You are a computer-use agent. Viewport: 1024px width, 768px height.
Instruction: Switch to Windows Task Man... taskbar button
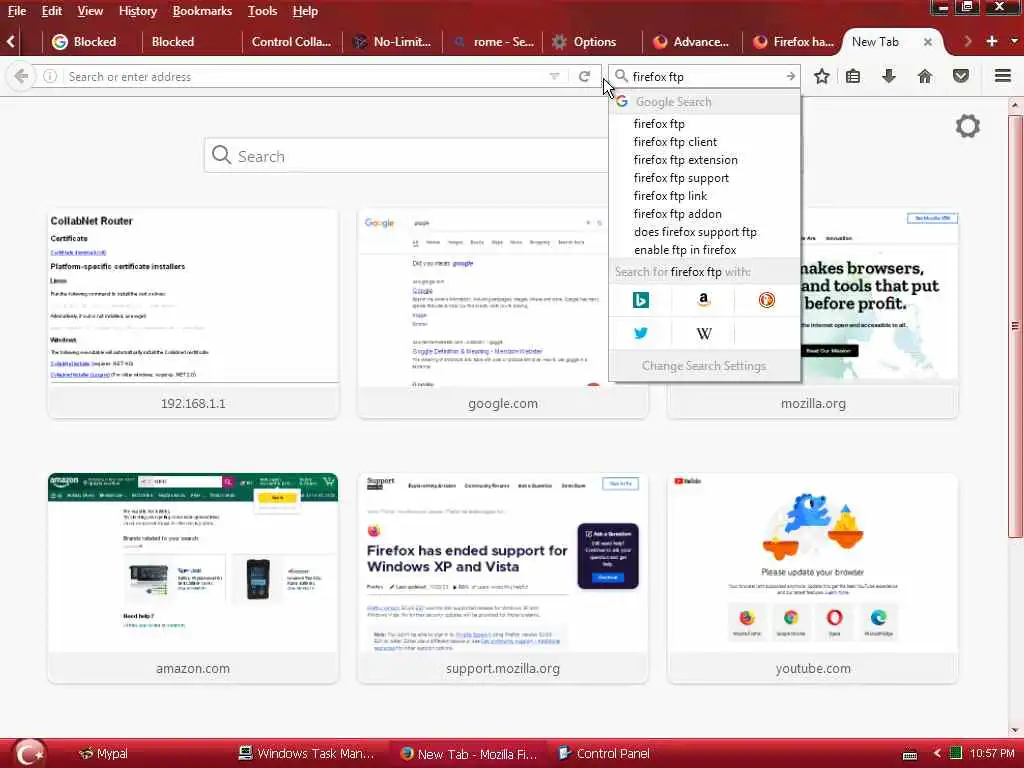coord(306,754)
